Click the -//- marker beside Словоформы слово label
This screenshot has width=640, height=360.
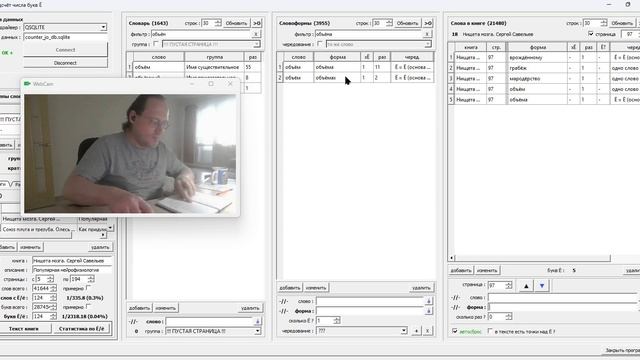click(x=284, y=301)
